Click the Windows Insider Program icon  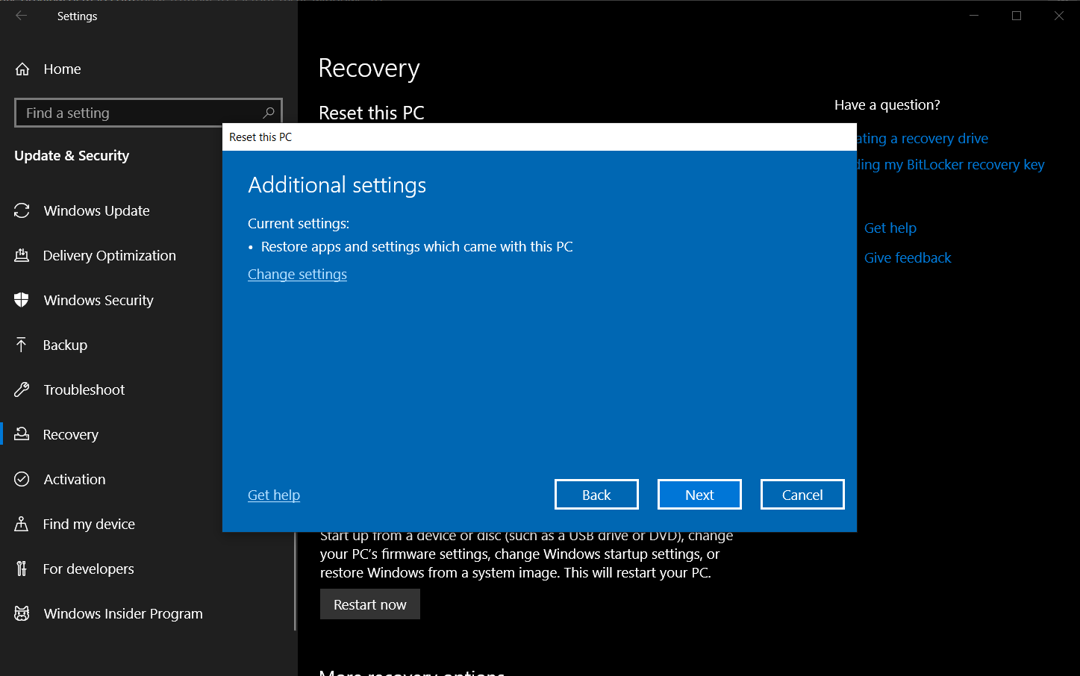click(21, 613)
